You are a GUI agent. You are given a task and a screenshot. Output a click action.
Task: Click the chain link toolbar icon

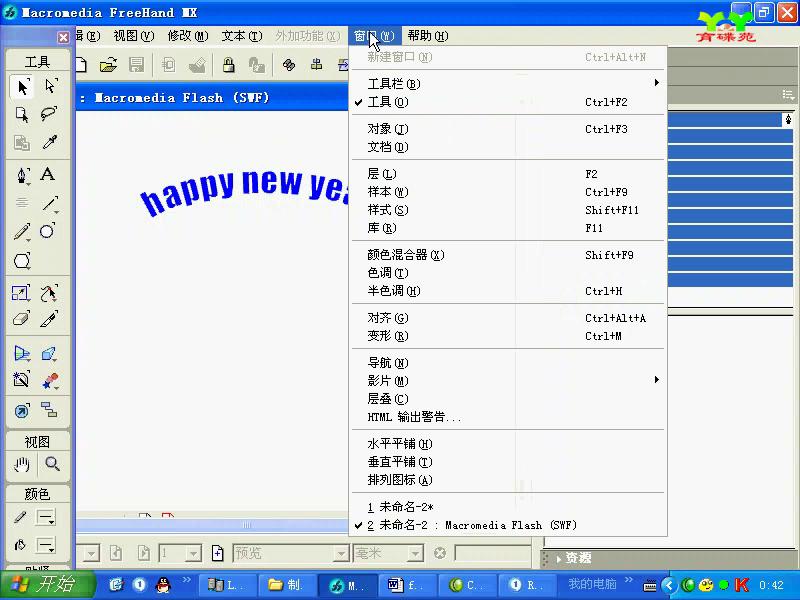pos(289,65)
